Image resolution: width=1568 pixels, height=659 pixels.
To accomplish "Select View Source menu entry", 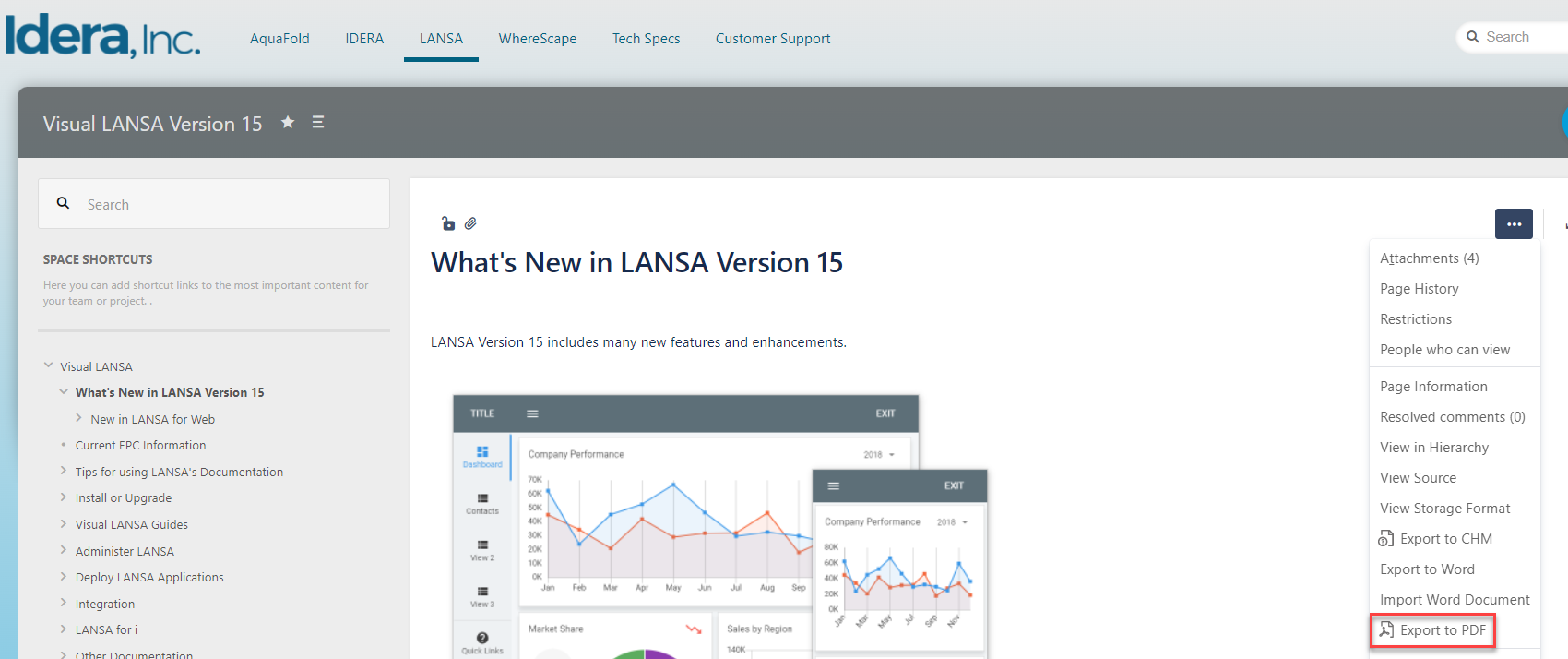I will (1418, 478).
